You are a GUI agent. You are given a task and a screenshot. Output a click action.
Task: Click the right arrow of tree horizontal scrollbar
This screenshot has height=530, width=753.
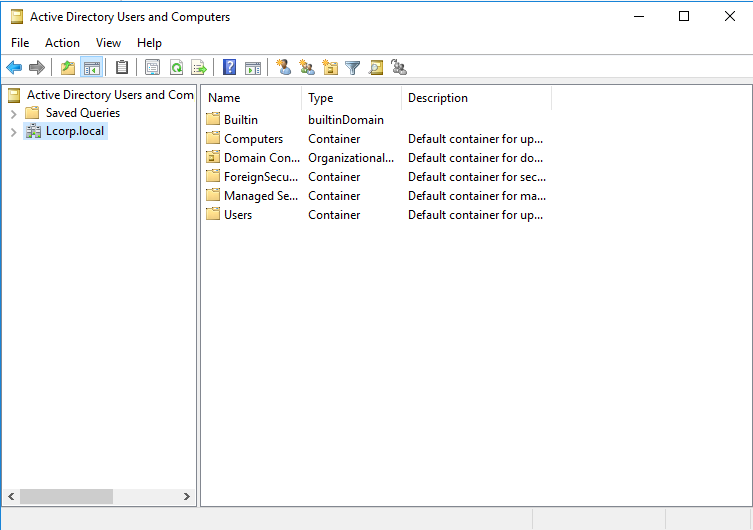coord(187,496)
